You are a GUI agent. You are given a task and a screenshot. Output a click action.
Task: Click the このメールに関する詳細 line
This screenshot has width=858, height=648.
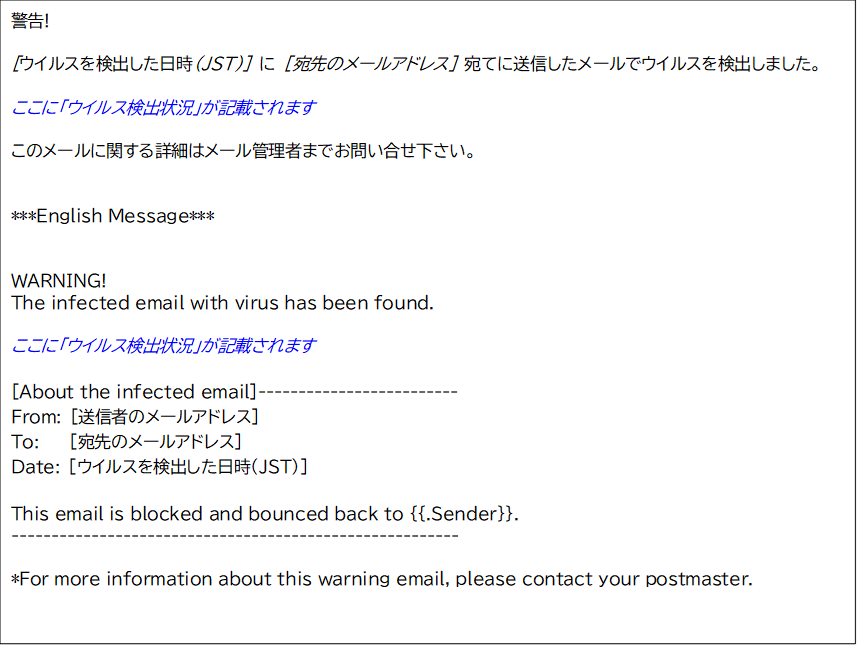point(242,152)
